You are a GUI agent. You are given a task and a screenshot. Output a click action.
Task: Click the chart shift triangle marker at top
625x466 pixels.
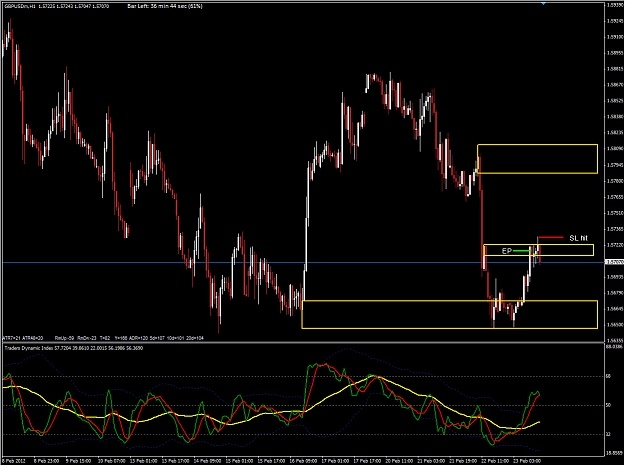click(x=543, y=4)
